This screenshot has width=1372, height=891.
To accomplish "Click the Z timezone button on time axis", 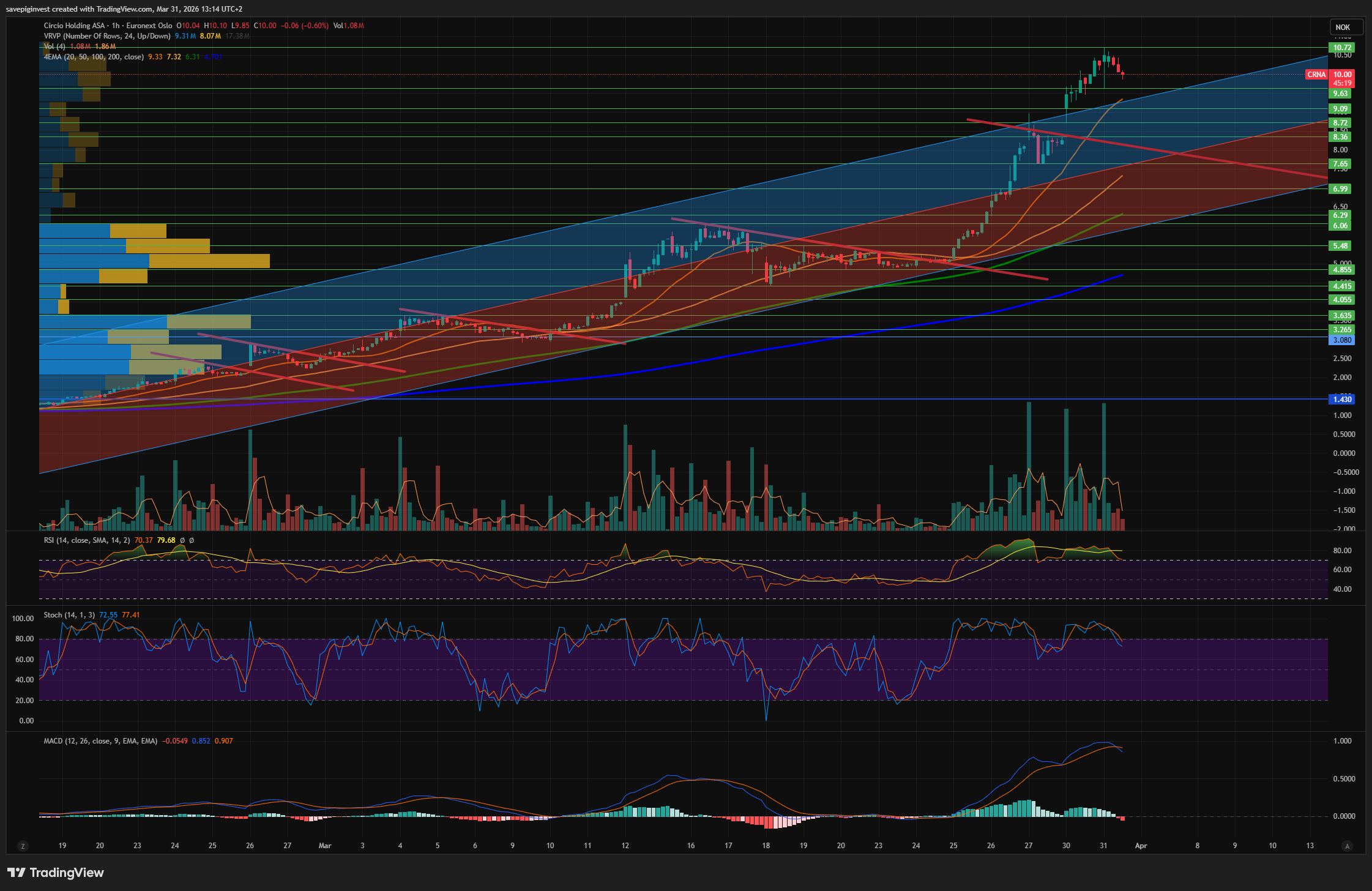I will click(23, 846).
